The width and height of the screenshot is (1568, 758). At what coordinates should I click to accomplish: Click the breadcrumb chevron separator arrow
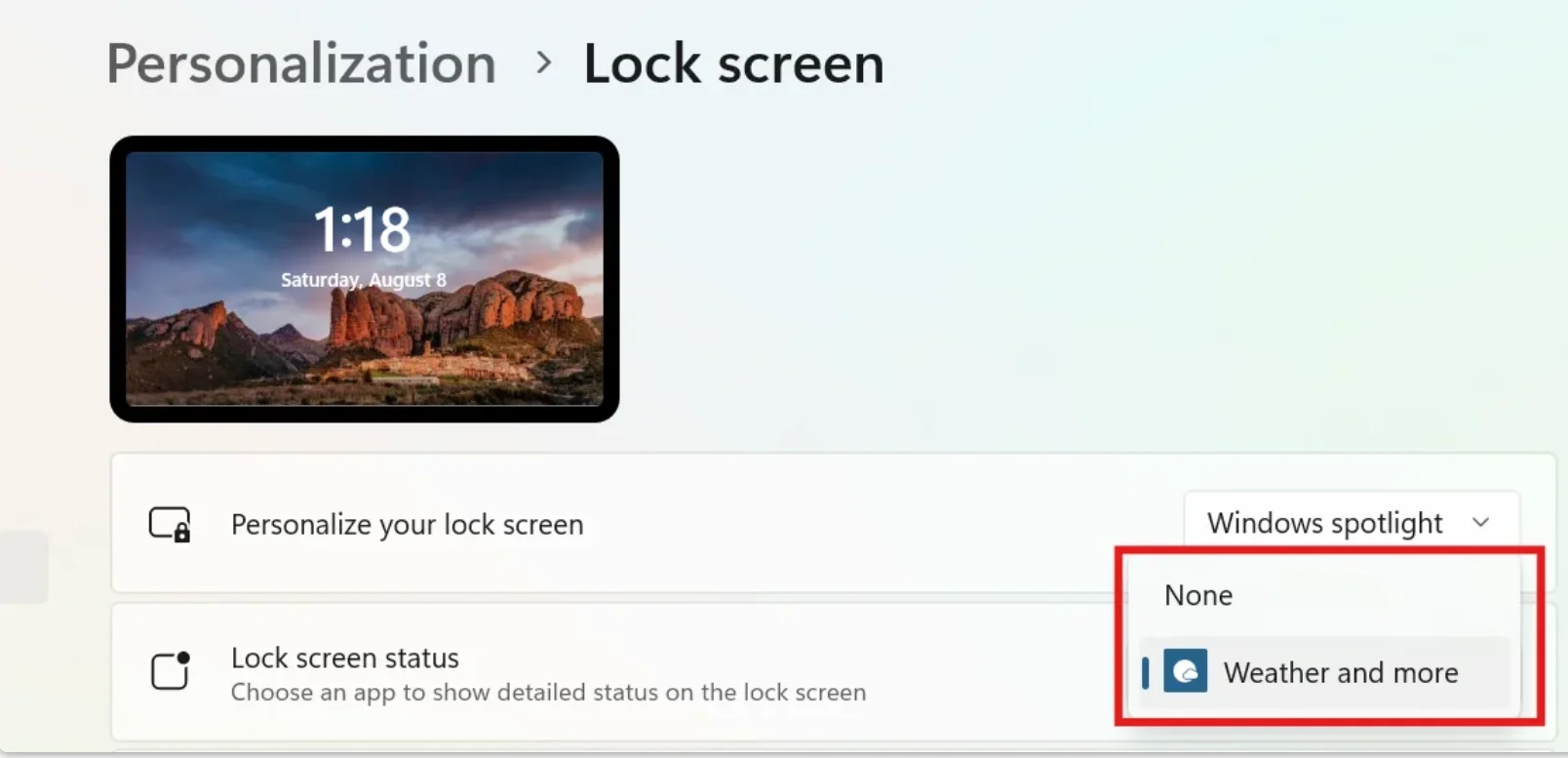point(543,63)
